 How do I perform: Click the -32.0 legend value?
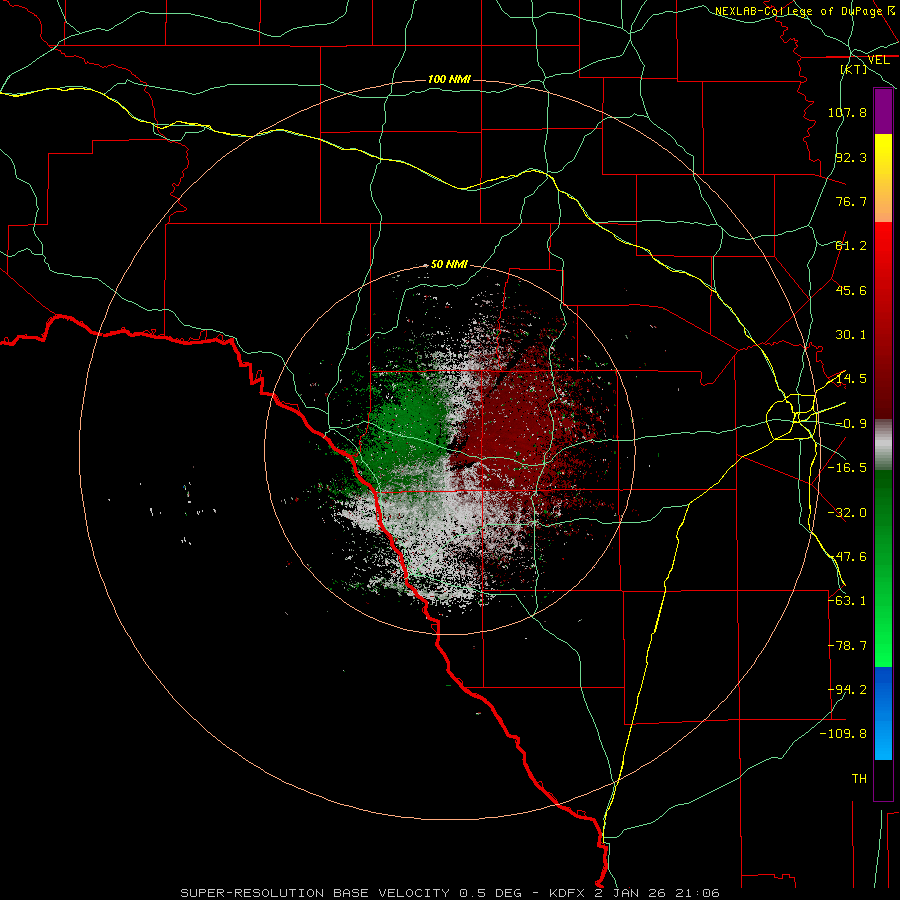click(847, 513)
